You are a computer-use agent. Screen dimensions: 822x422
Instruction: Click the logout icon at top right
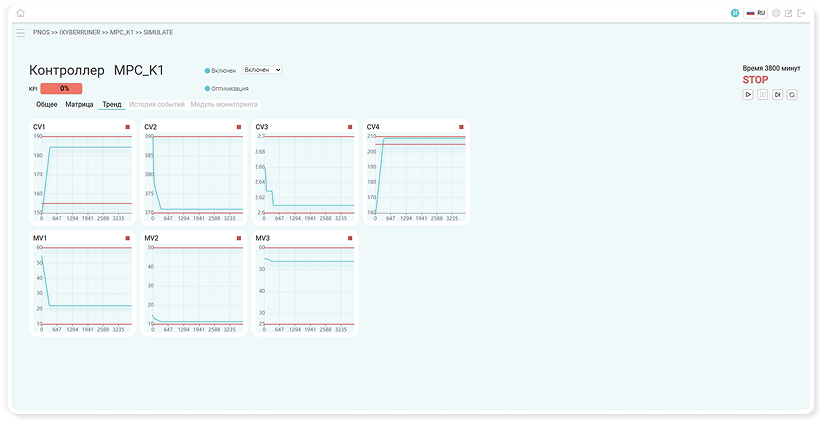pyautogui.click(x=801, y=14)
